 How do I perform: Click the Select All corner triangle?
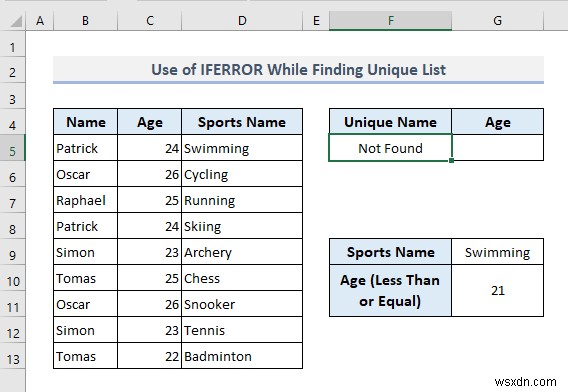(x=16, y=22)
